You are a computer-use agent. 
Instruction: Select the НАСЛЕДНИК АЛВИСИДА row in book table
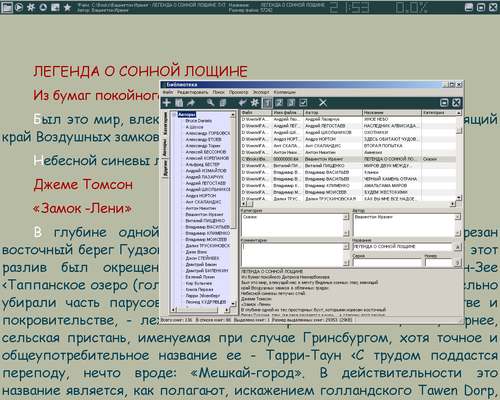pyautogui.click(x=348, y=126)
